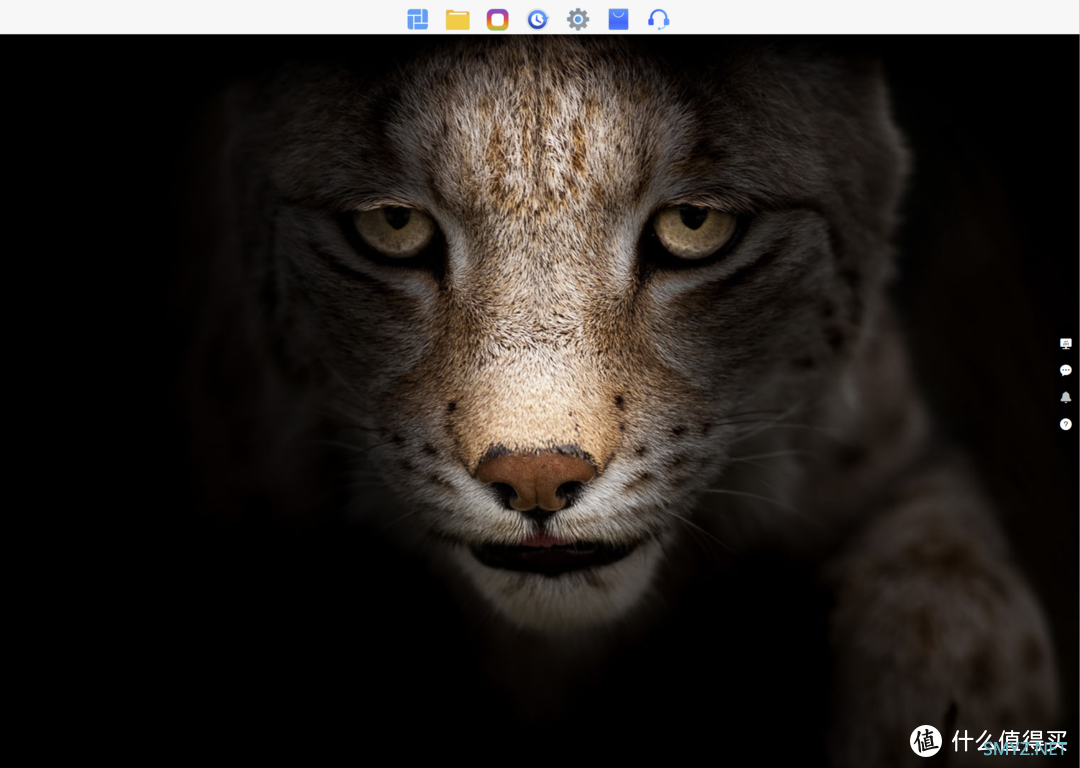Open the yellow folder file manager
The image size is (1080, 768).
[457, 19]
